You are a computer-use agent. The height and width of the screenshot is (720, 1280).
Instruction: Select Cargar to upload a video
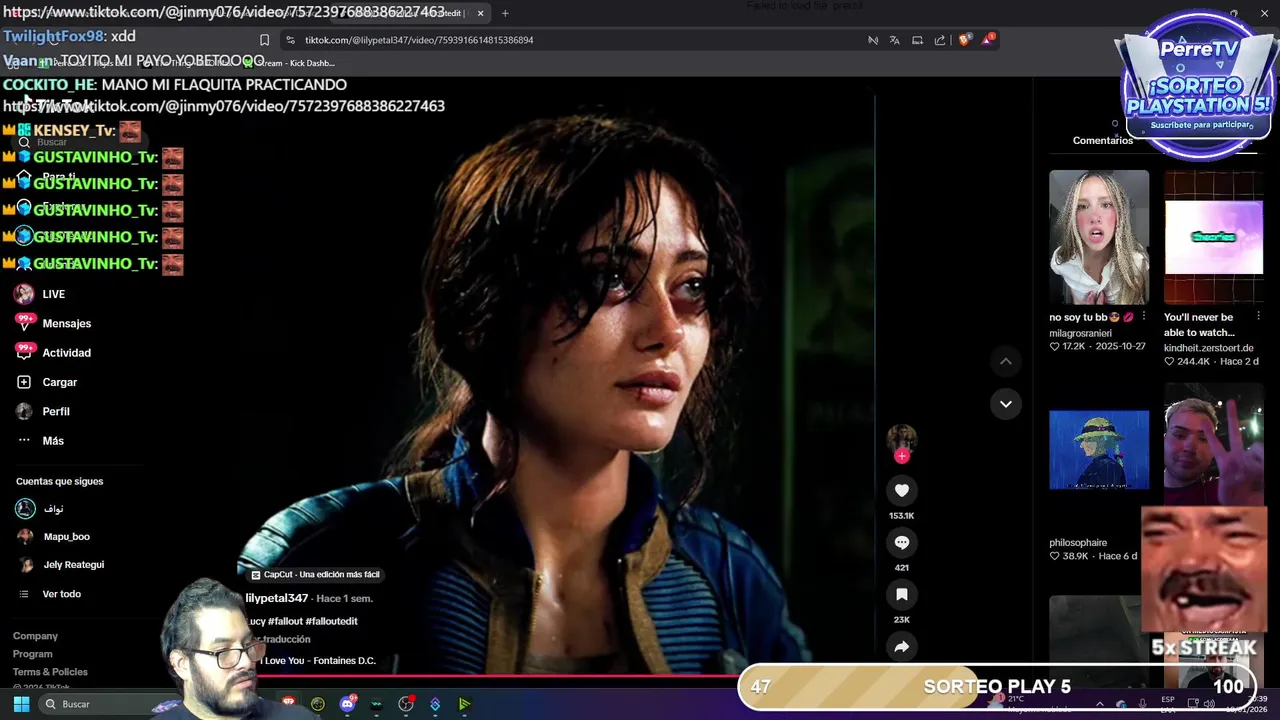pos(59,382)
